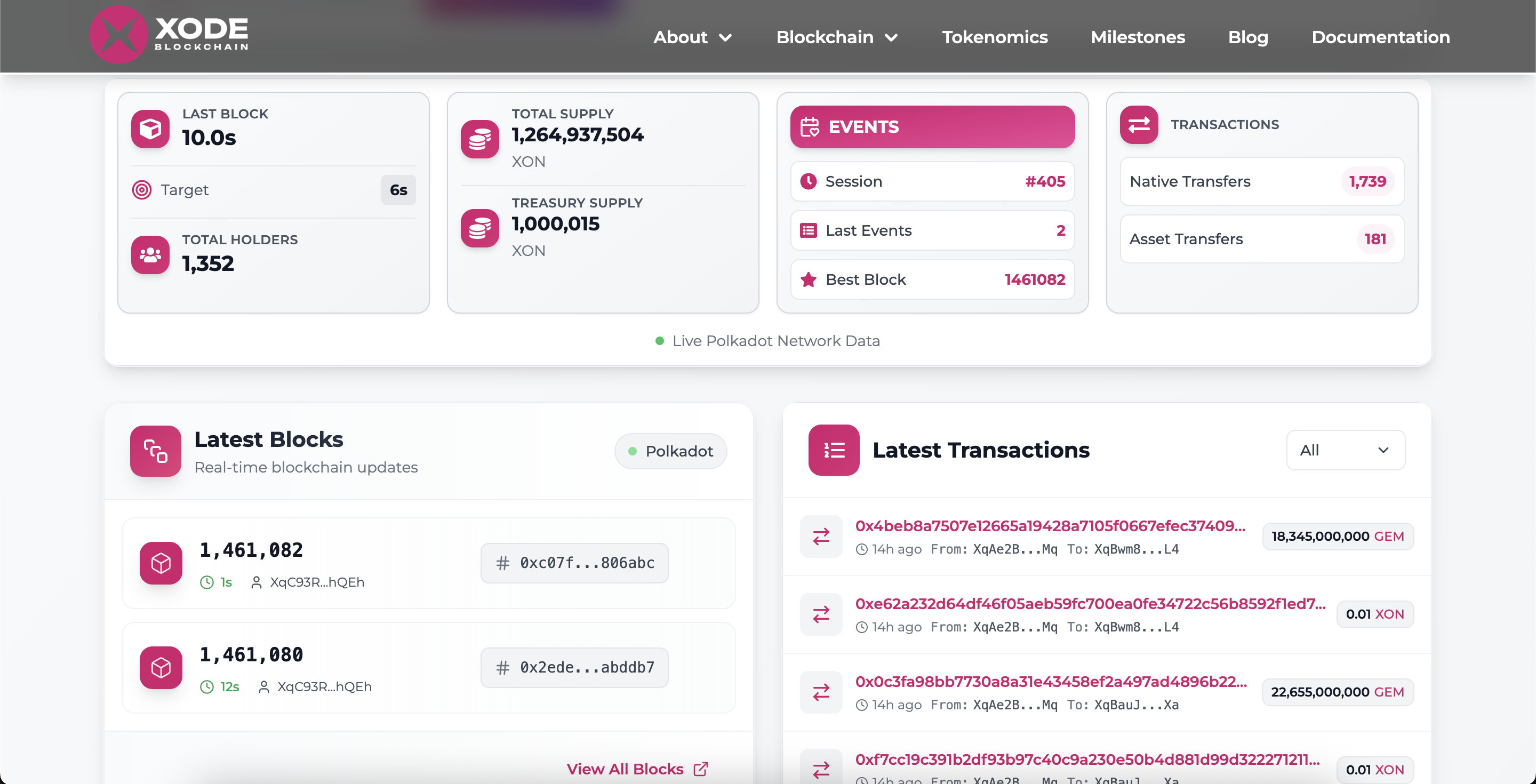Click the external link icon beside View All Blocks
Viewport: 1536px width, 784px height.
click(x=701, y=769)
